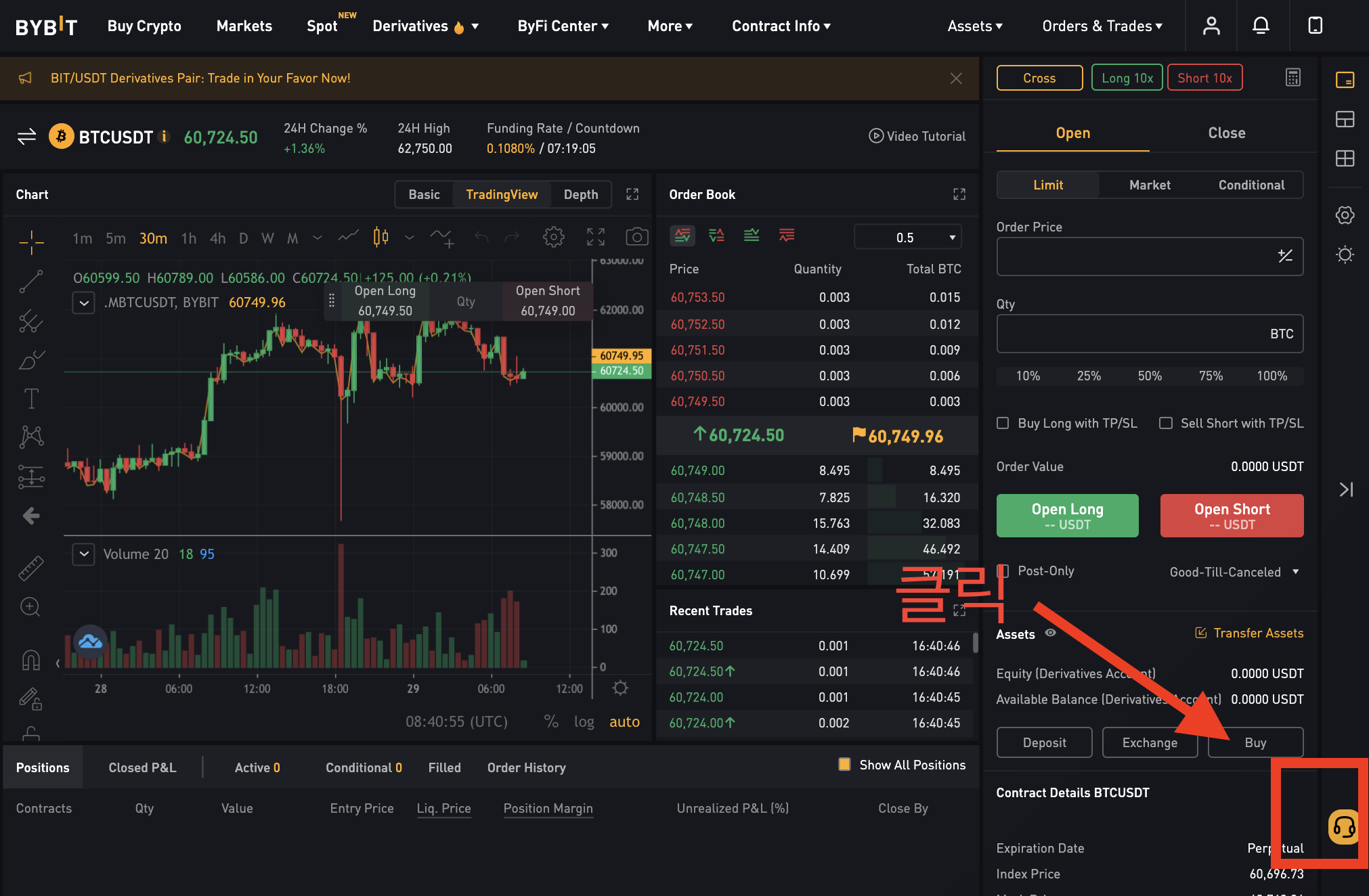The width and height of the screenshot is (1369, 896).
Task: Switch to the Close tab
Action: [1227, 133]
